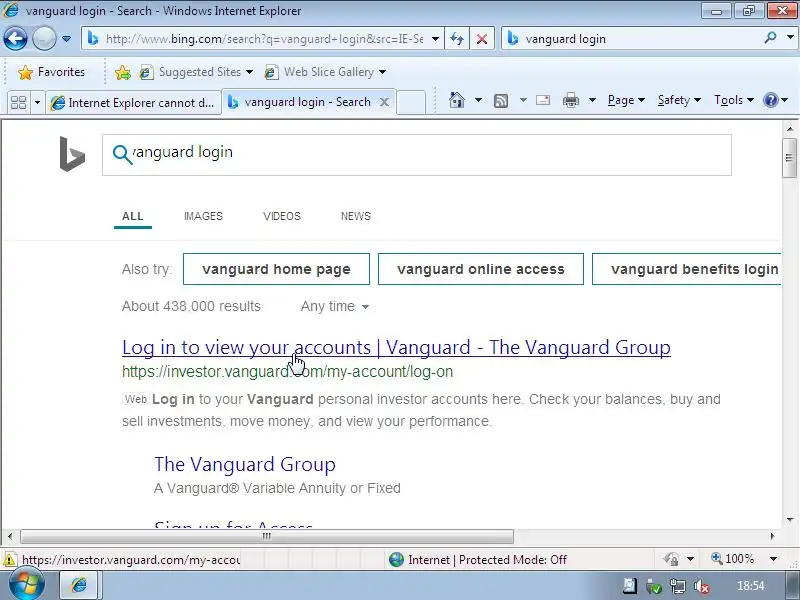Open the search provider dropdown arrow
The width and height of the screenshot is (800, 600).
click(x=790, y=38)
